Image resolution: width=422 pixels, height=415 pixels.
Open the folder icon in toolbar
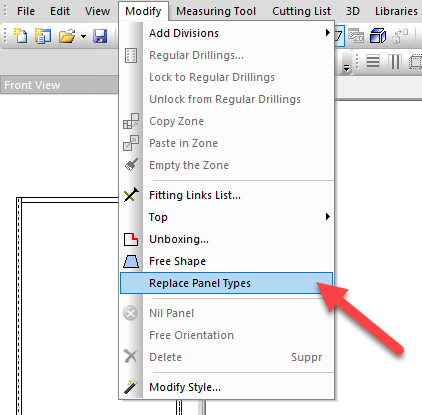pyautogui.click(x=67, y=36)
